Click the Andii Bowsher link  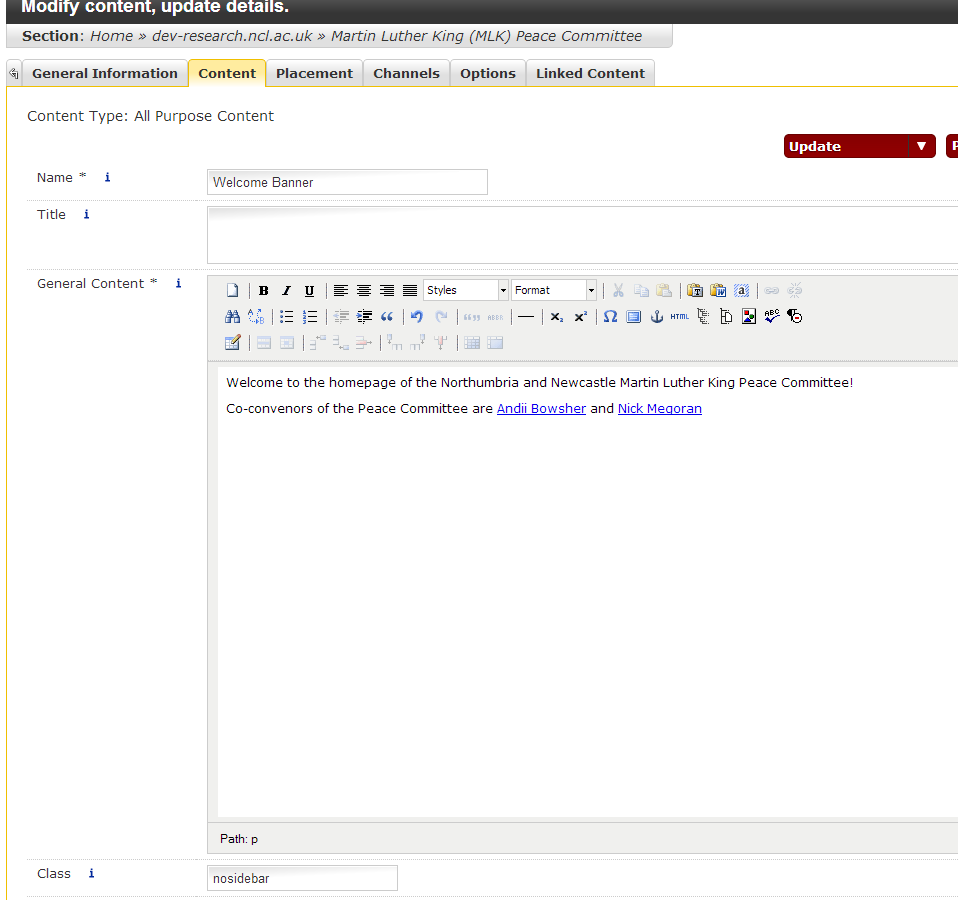[x=541, y=409]
